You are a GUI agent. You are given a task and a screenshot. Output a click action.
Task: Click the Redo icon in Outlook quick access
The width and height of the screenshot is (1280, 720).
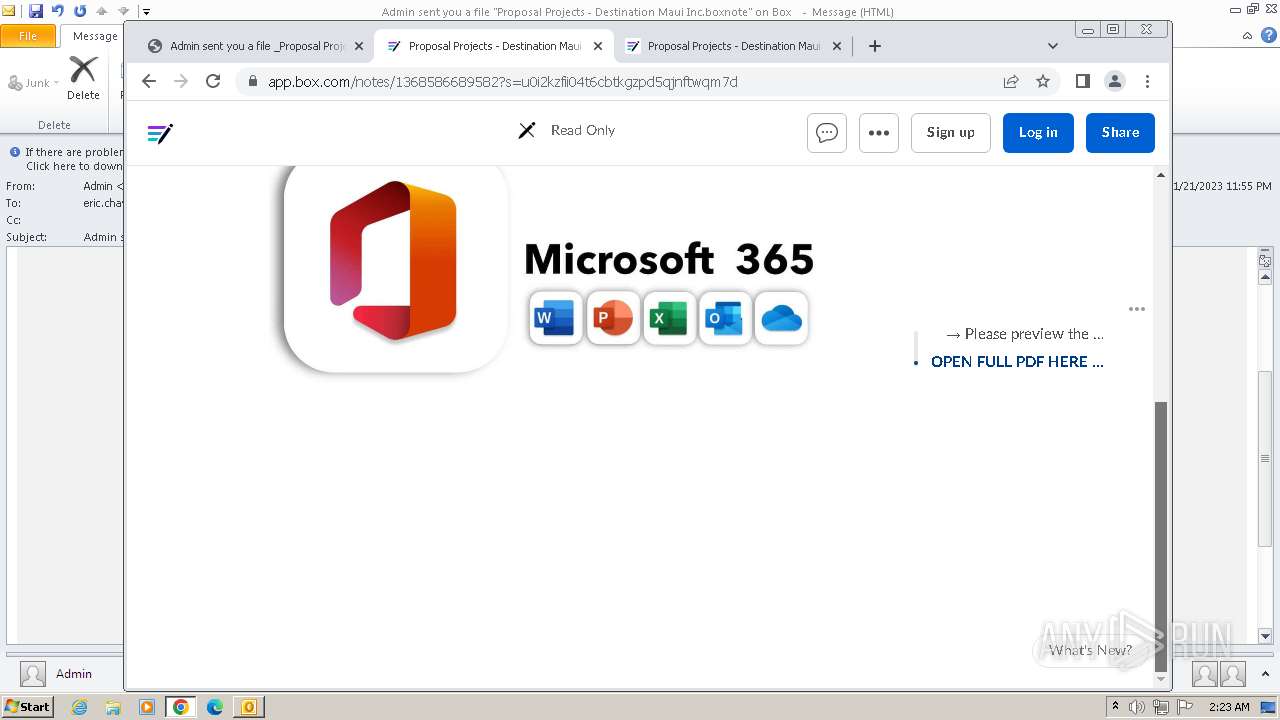[80, 11]
